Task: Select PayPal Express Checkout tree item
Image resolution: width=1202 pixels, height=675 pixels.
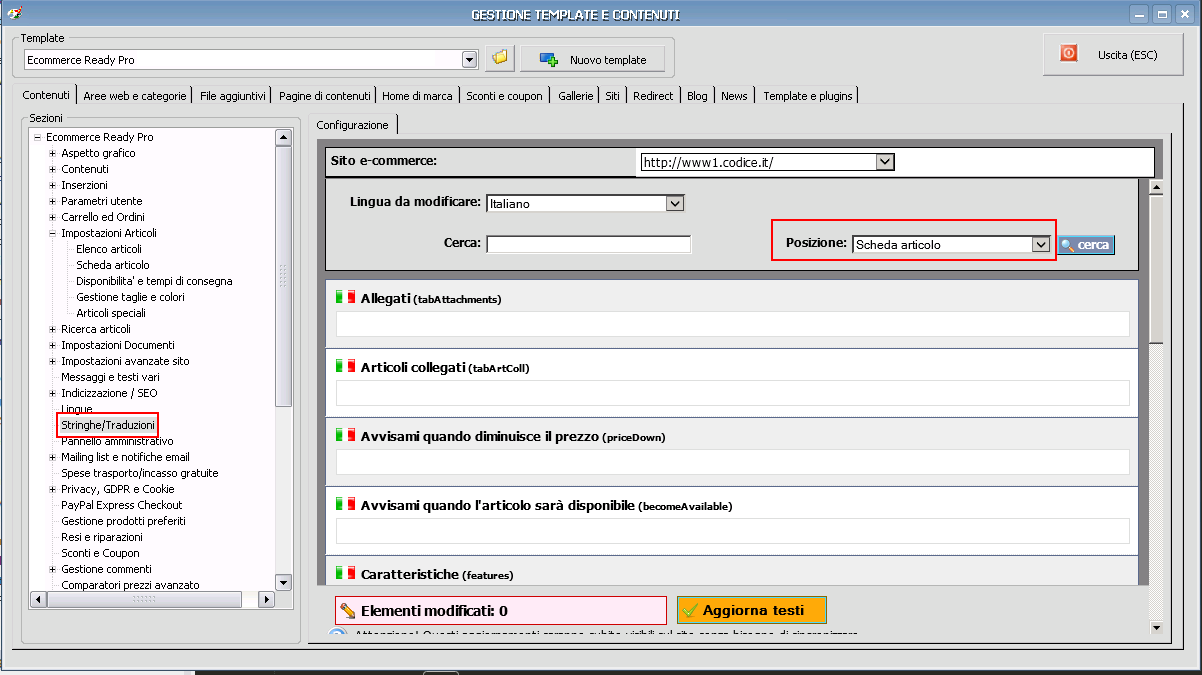Action: [x=122, y=505]
